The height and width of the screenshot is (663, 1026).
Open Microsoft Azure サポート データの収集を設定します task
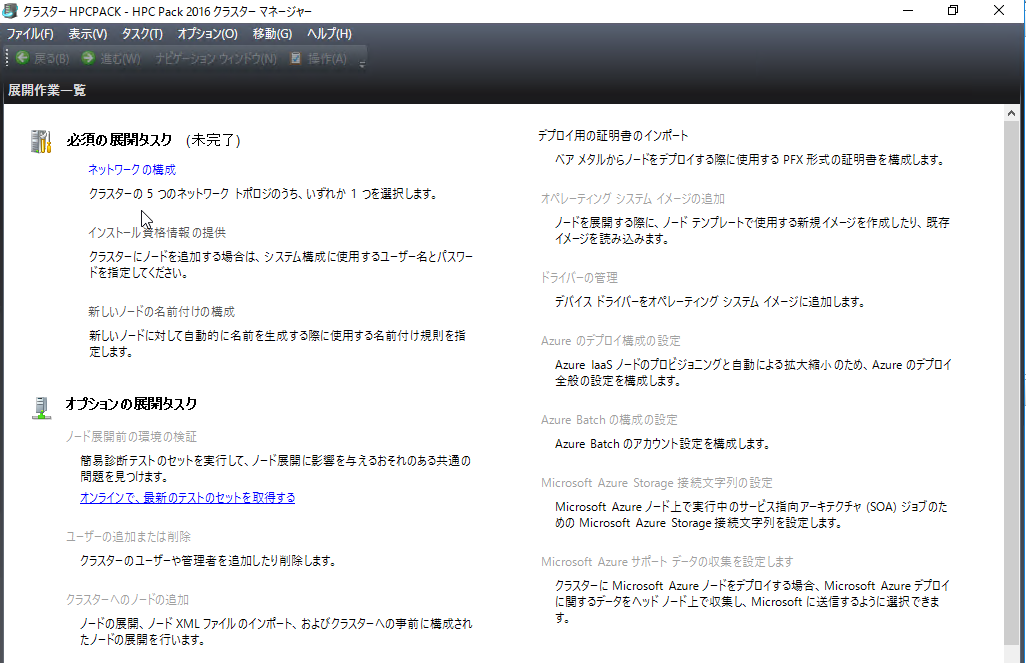pyautogui.click(x=667, y=562)
